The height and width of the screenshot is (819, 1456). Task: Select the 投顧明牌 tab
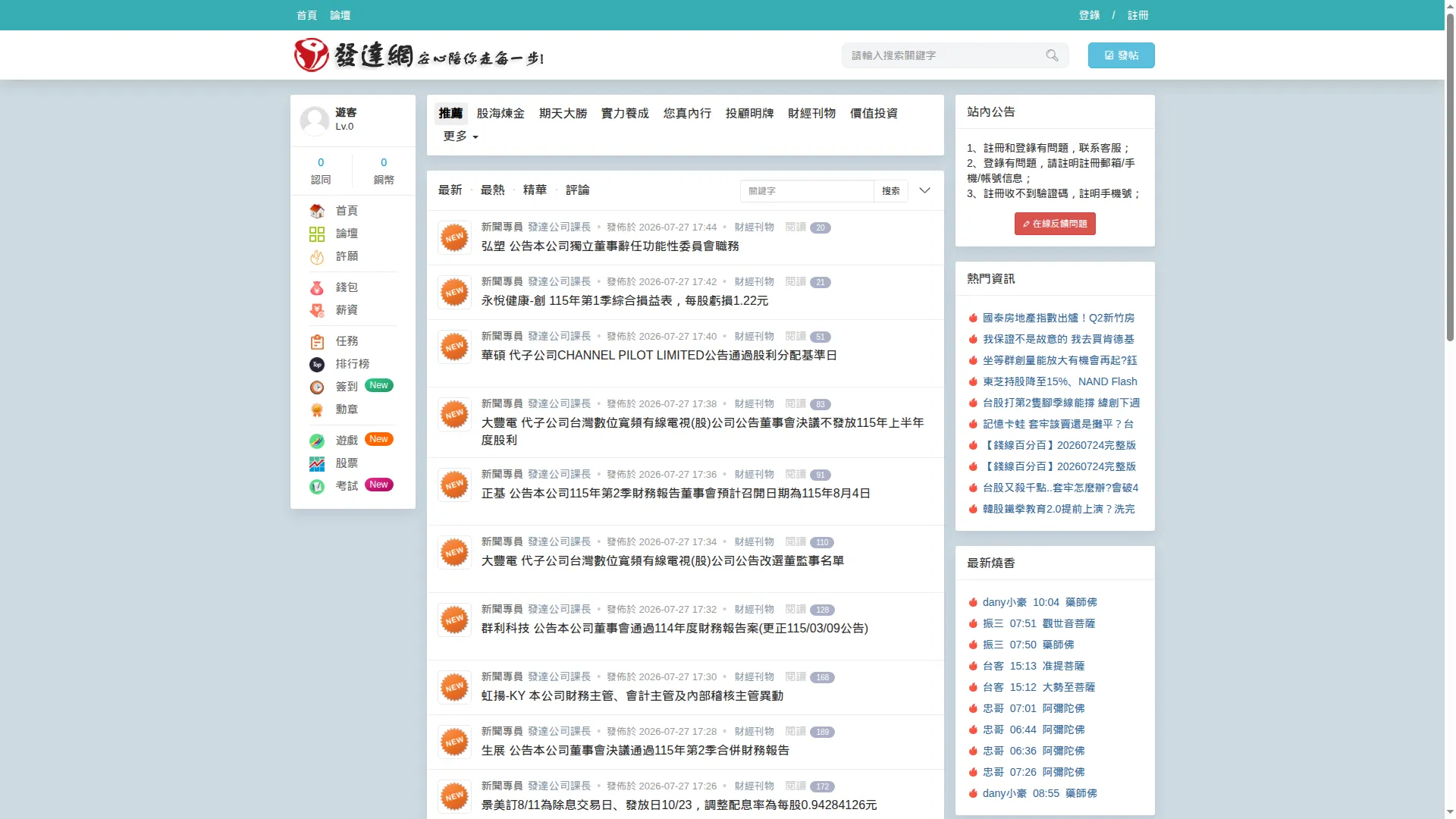(749, 113)
